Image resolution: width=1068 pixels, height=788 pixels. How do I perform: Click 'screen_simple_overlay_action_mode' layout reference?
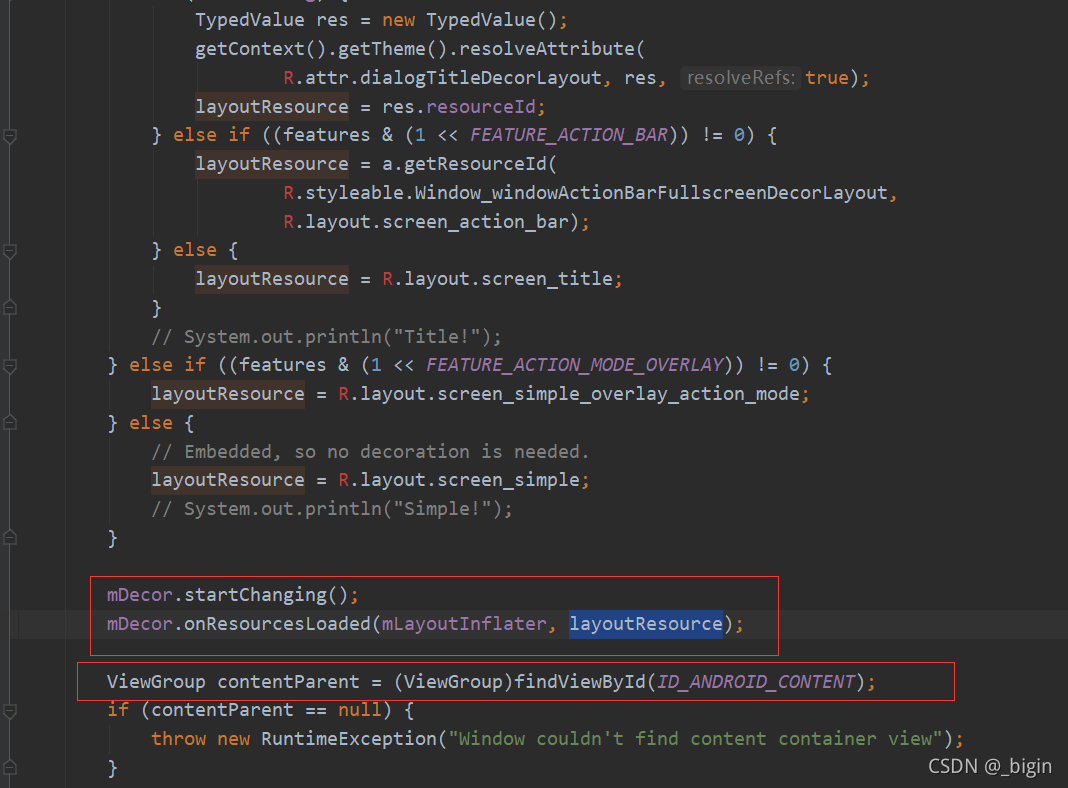pos(618,394)
